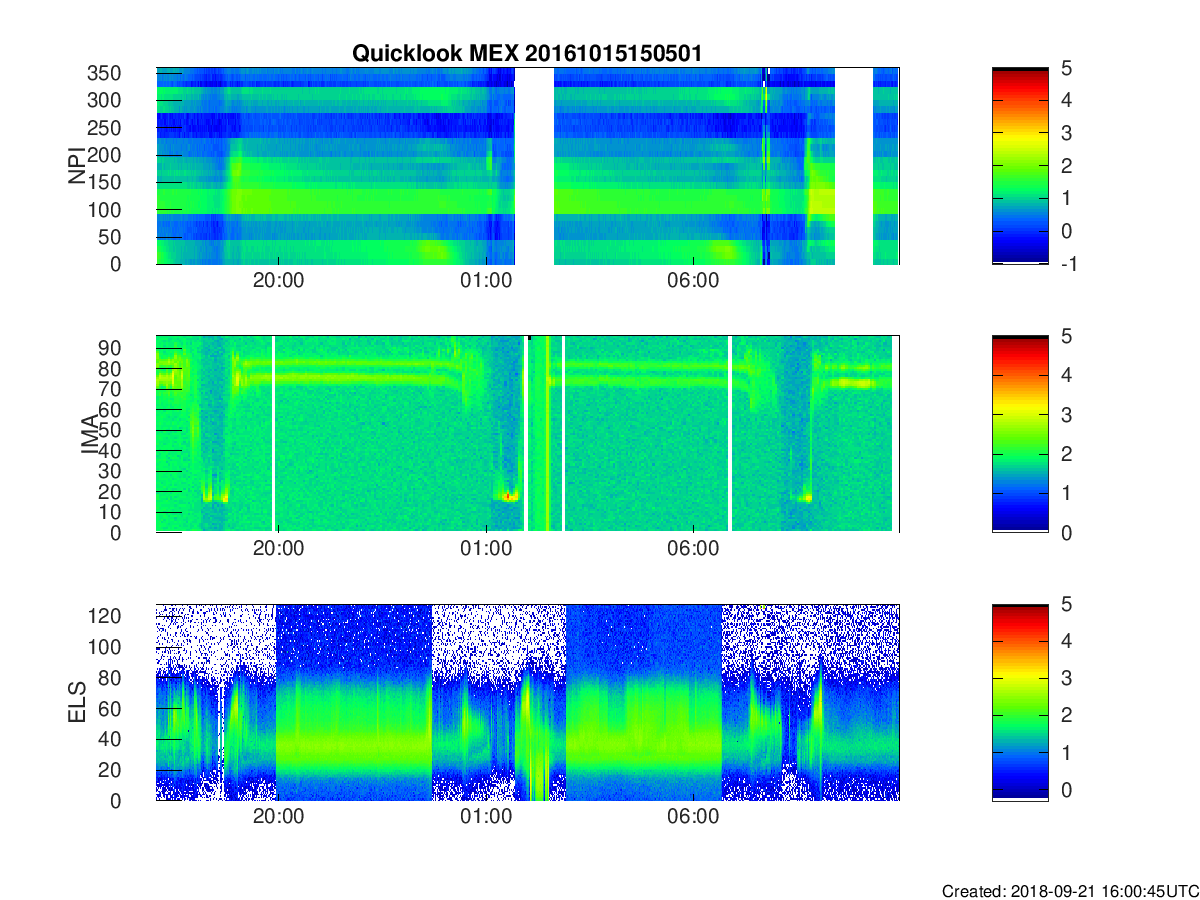Click the 20:00 time label under ELS panel

pos(278,818)
